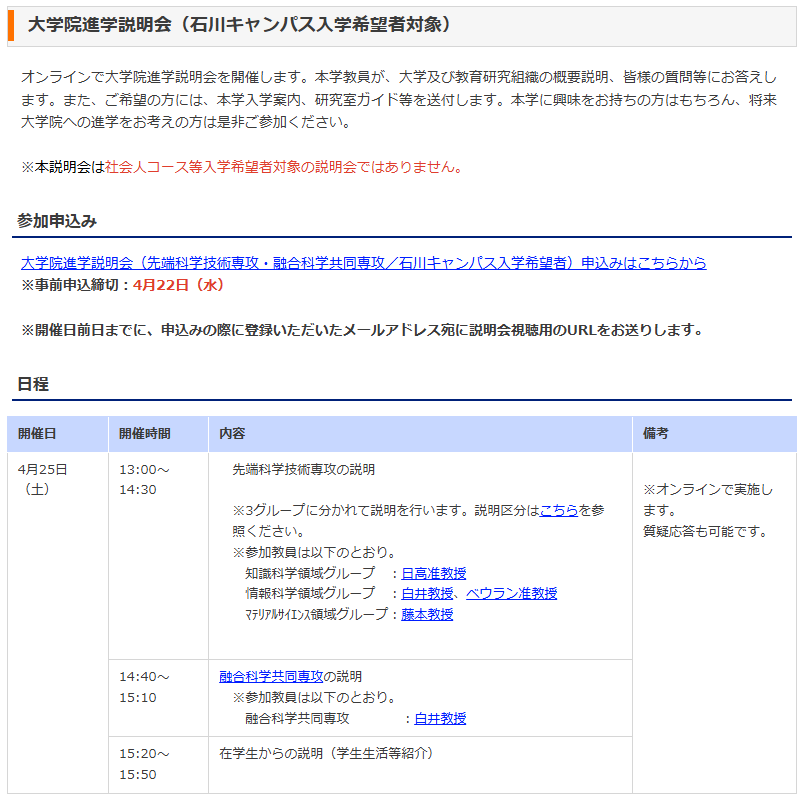Open 藤本教授 profile link
Screen dimensions: 805x801
pyautogui.click(x=427, y=614)
